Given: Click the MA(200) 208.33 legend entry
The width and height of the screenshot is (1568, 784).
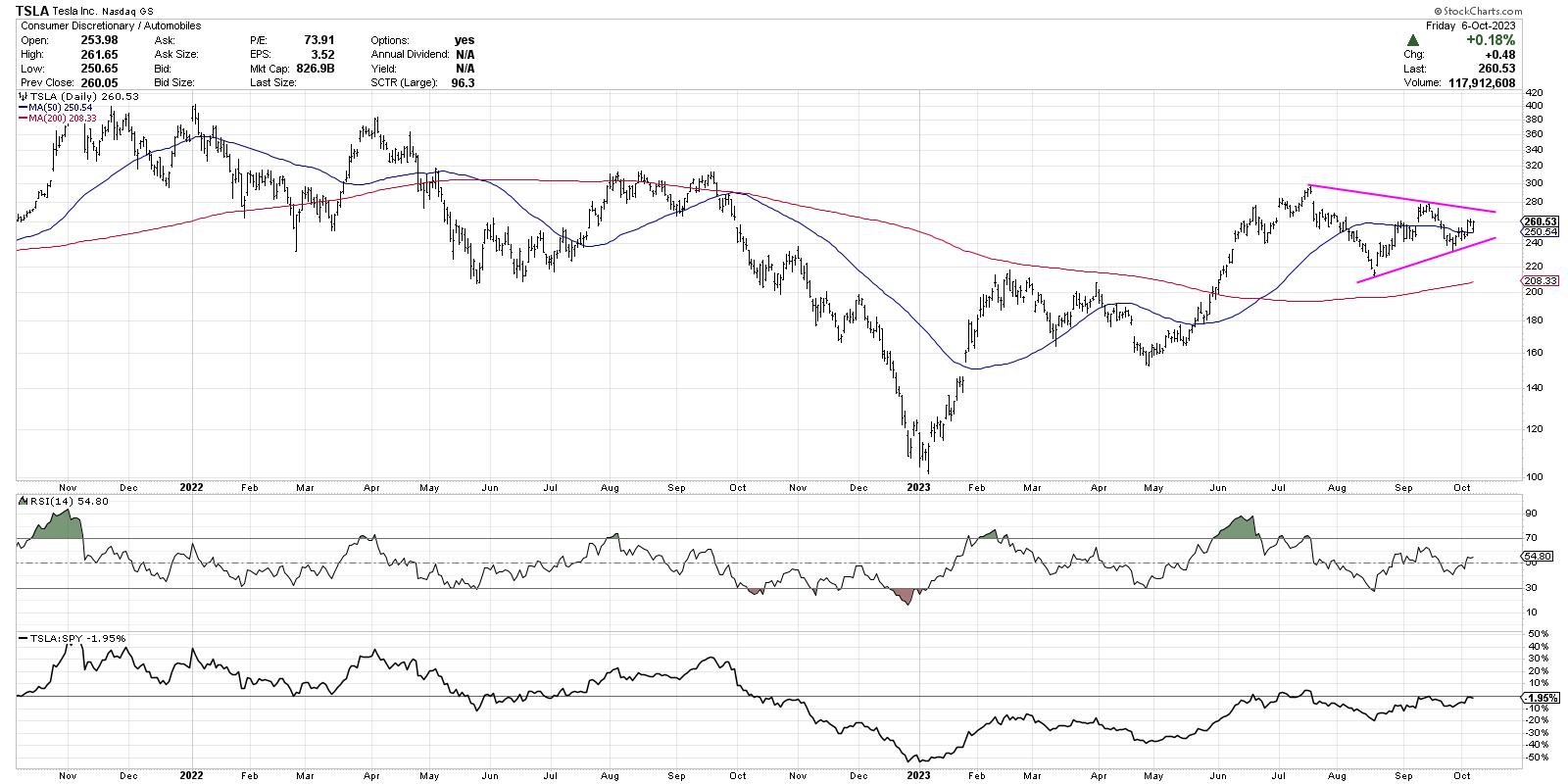Looking at the screenshot, I should pos(59,119).
